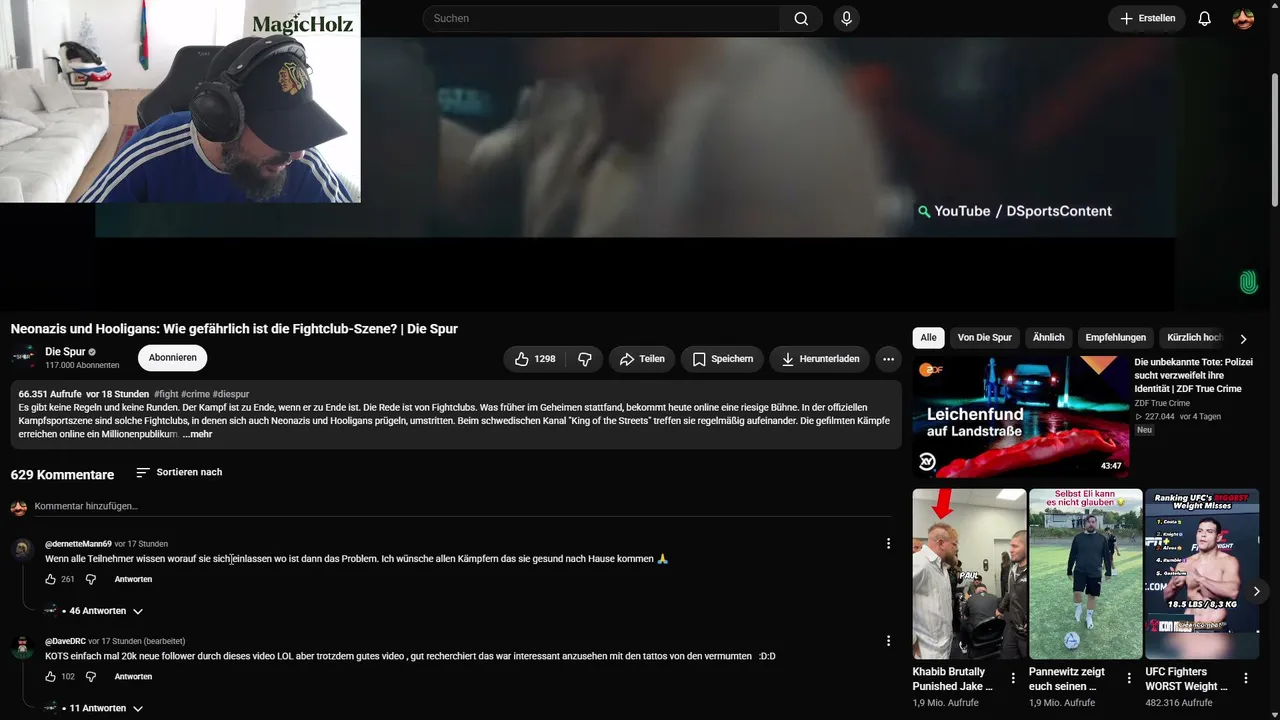Expand the 11 Antworten replies
The height and width of the screenshot is (720, 1280).
tap(104, 708)
